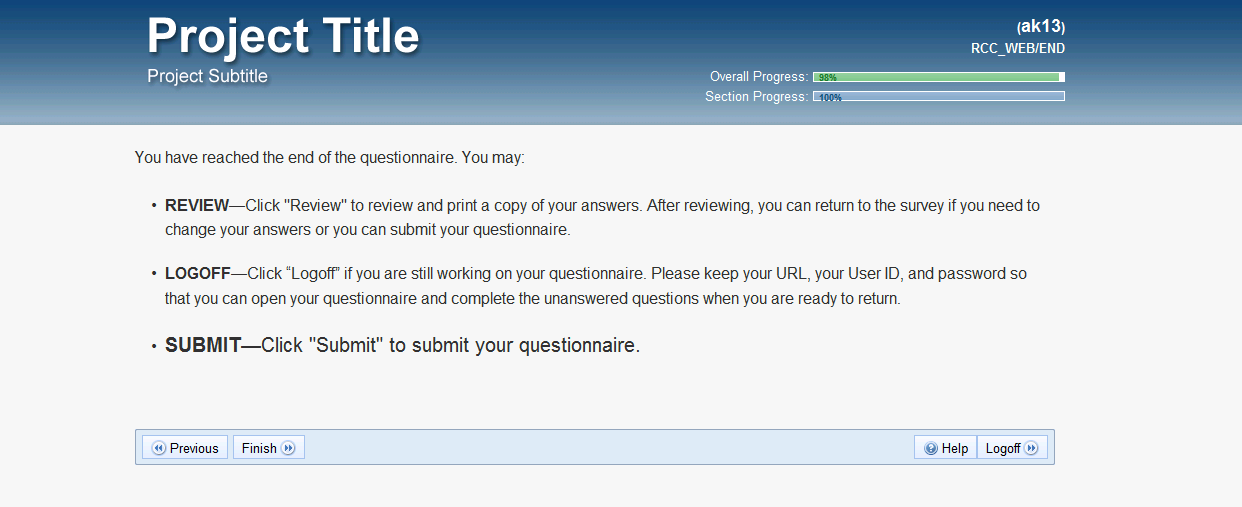Screen dimensions: 1242x507
Task: Click the double-right arrow icon beside Finish
Action: [288, 448]
